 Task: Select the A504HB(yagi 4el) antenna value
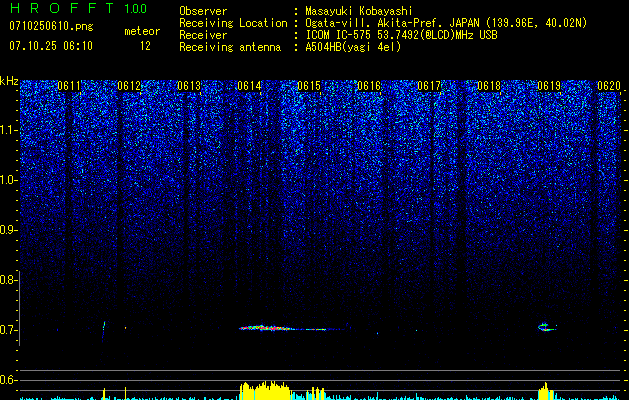tap(353, 47)
